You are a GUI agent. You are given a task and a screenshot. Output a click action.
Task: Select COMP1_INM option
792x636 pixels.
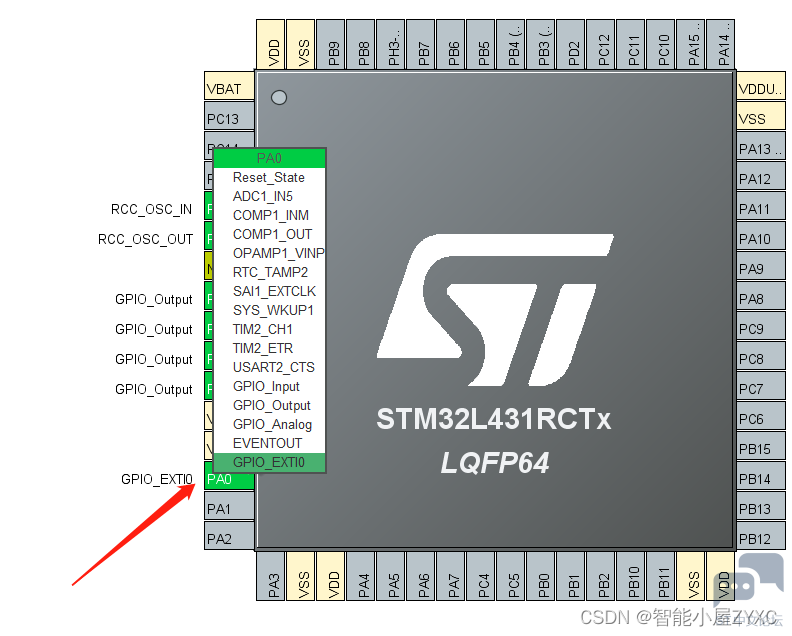[x=269, y=215]
